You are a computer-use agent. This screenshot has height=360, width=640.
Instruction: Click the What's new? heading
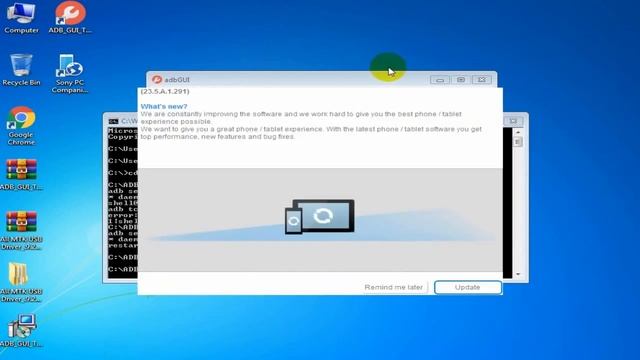(164, 107)
